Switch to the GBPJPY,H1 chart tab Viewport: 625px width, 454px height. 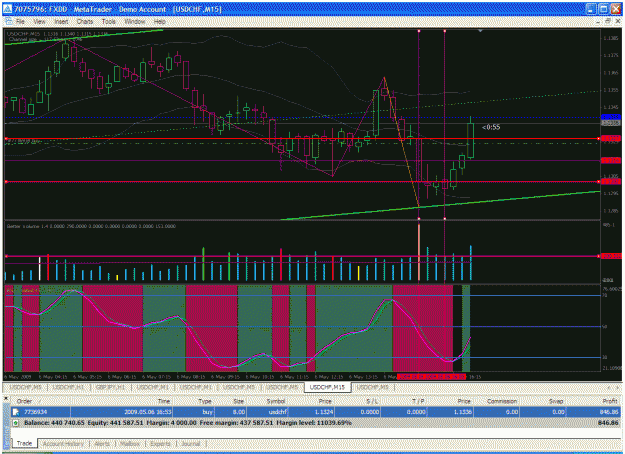[x=110, y=387]
